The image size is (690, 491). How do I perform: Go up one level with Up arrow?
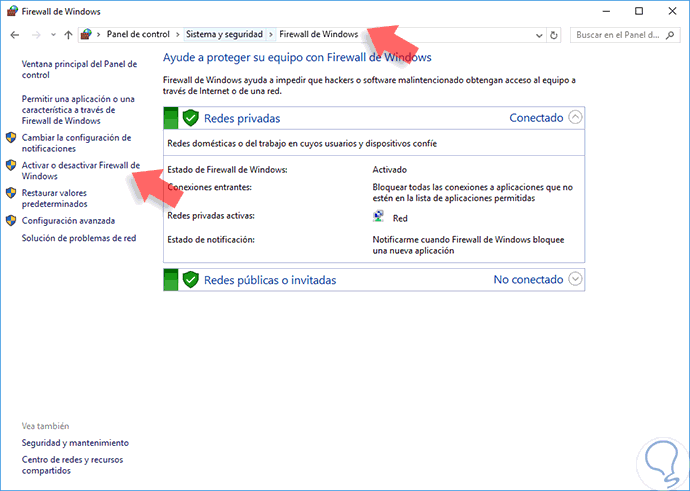point(68,35)
